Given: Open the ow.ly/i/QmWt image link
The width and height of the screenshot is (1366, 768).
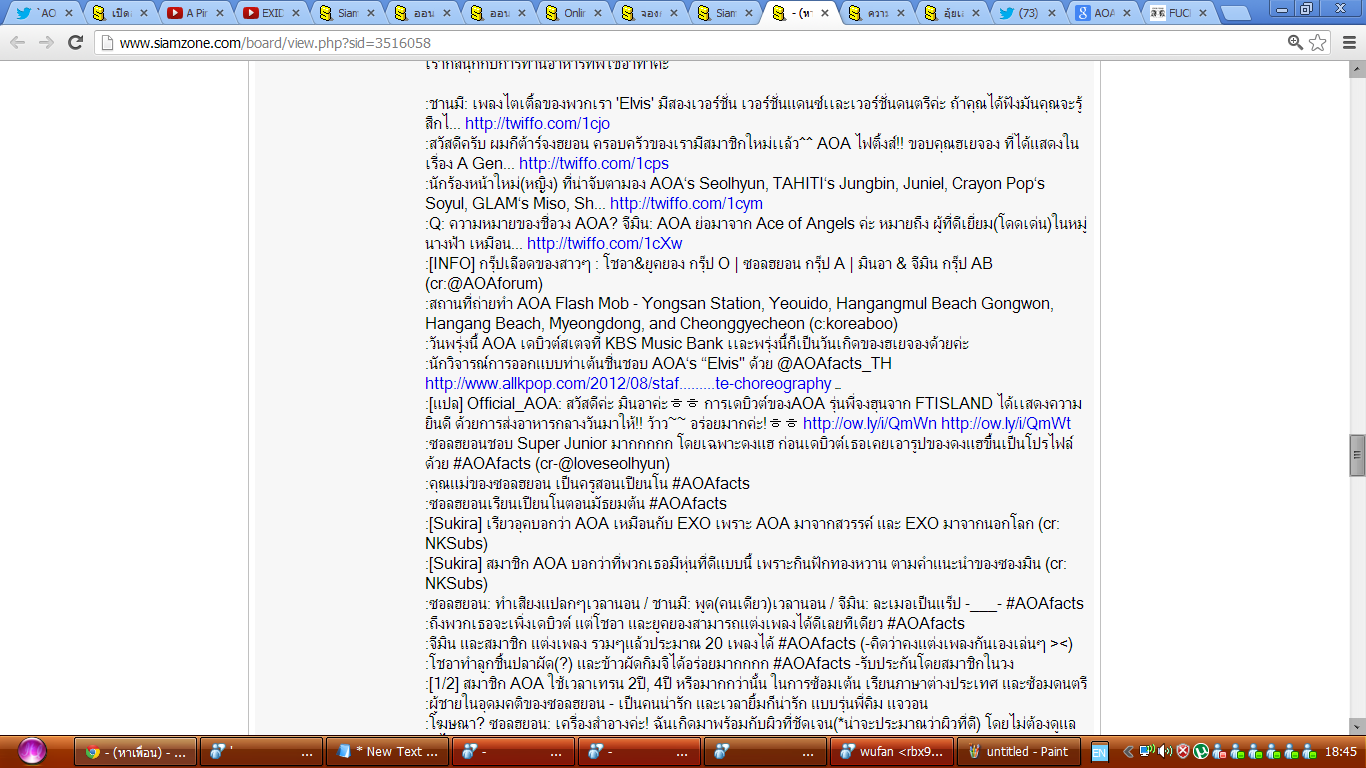Looking at the screenshot, I should 1006,424.
